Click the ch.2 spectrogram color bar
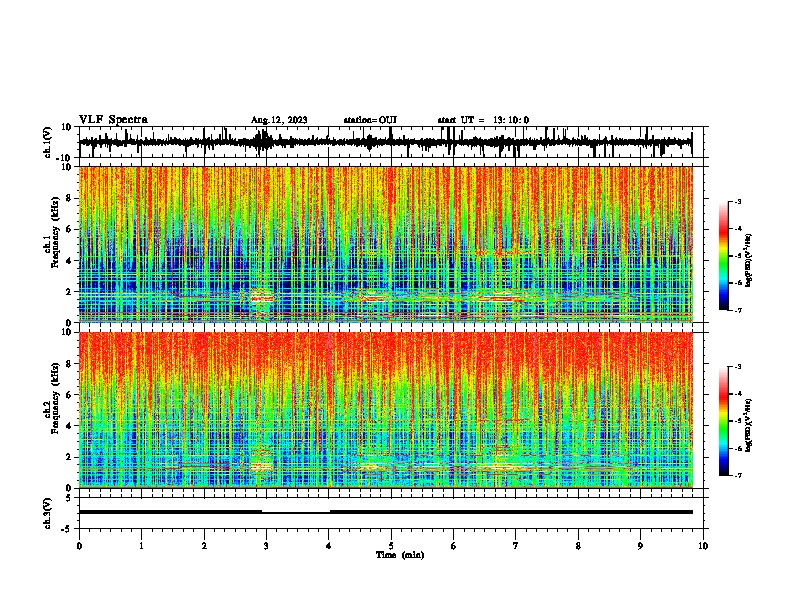Screen dimensions: 792x612 pos(723,421)
